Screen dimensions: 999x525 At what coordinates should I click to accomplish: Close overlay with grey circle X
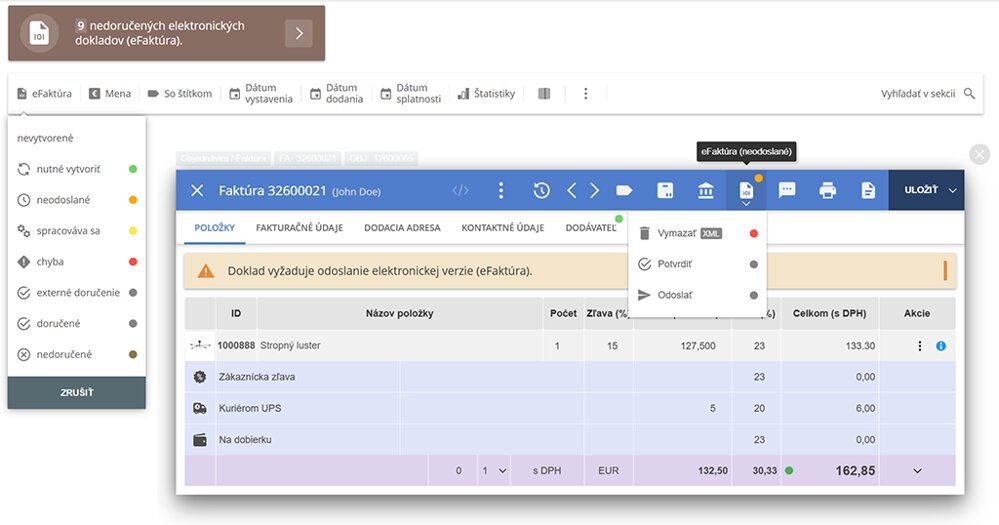pyautogui.click(x=979, y=154)
